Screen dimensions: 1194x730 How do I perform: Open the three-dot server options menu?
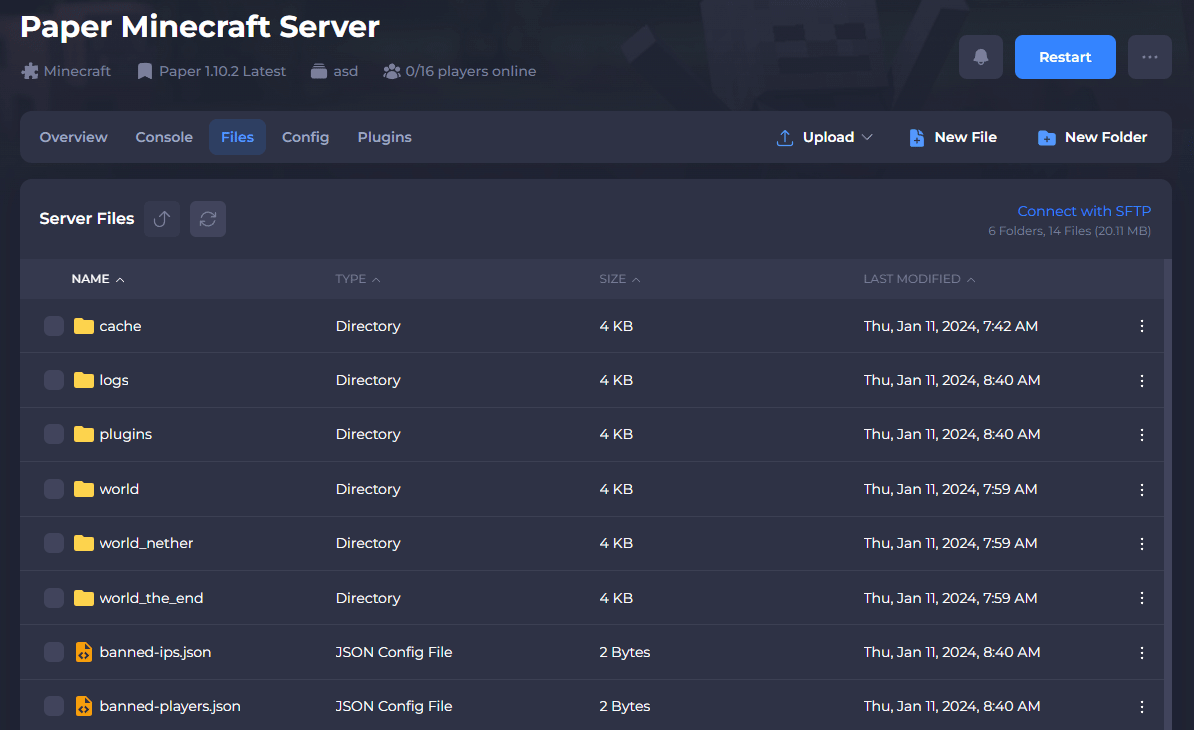point(1149,57)
